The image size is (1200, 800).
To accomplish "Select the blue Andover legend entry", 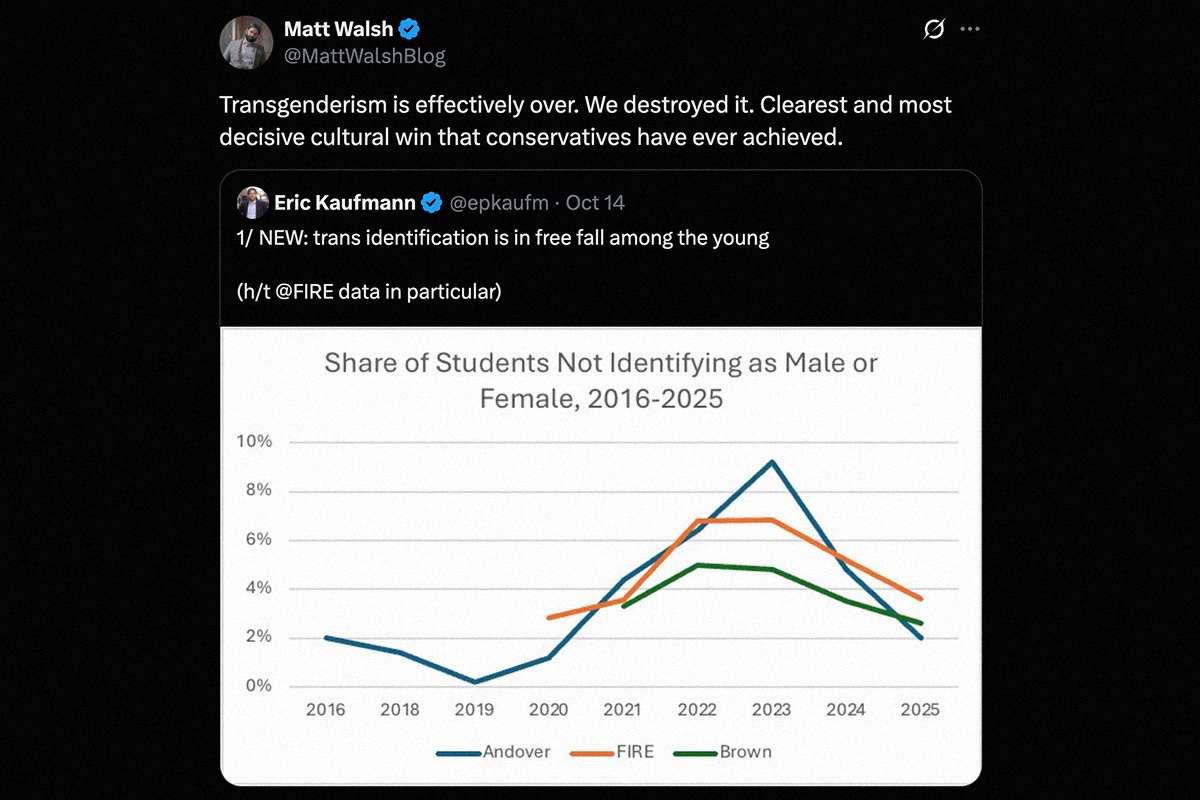I will tap(493, 751).
